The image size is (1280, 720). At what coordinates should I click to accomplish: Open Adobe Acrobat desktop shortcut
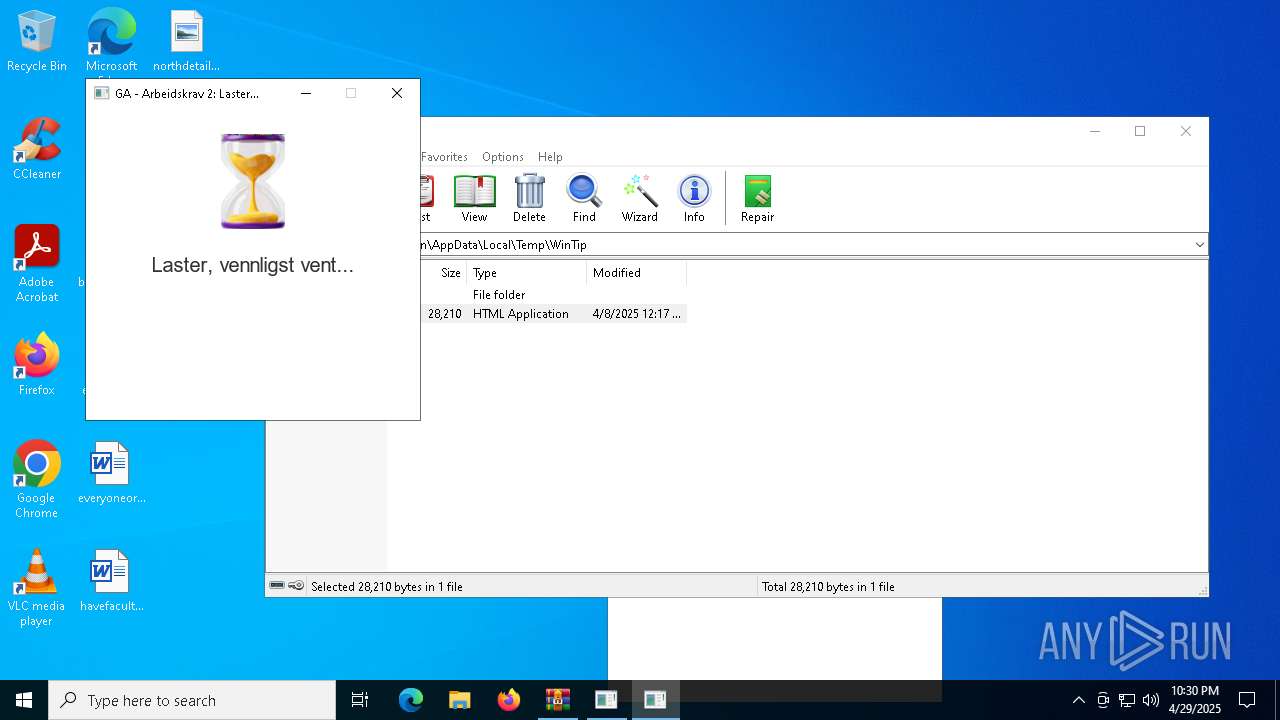[37, 264]
